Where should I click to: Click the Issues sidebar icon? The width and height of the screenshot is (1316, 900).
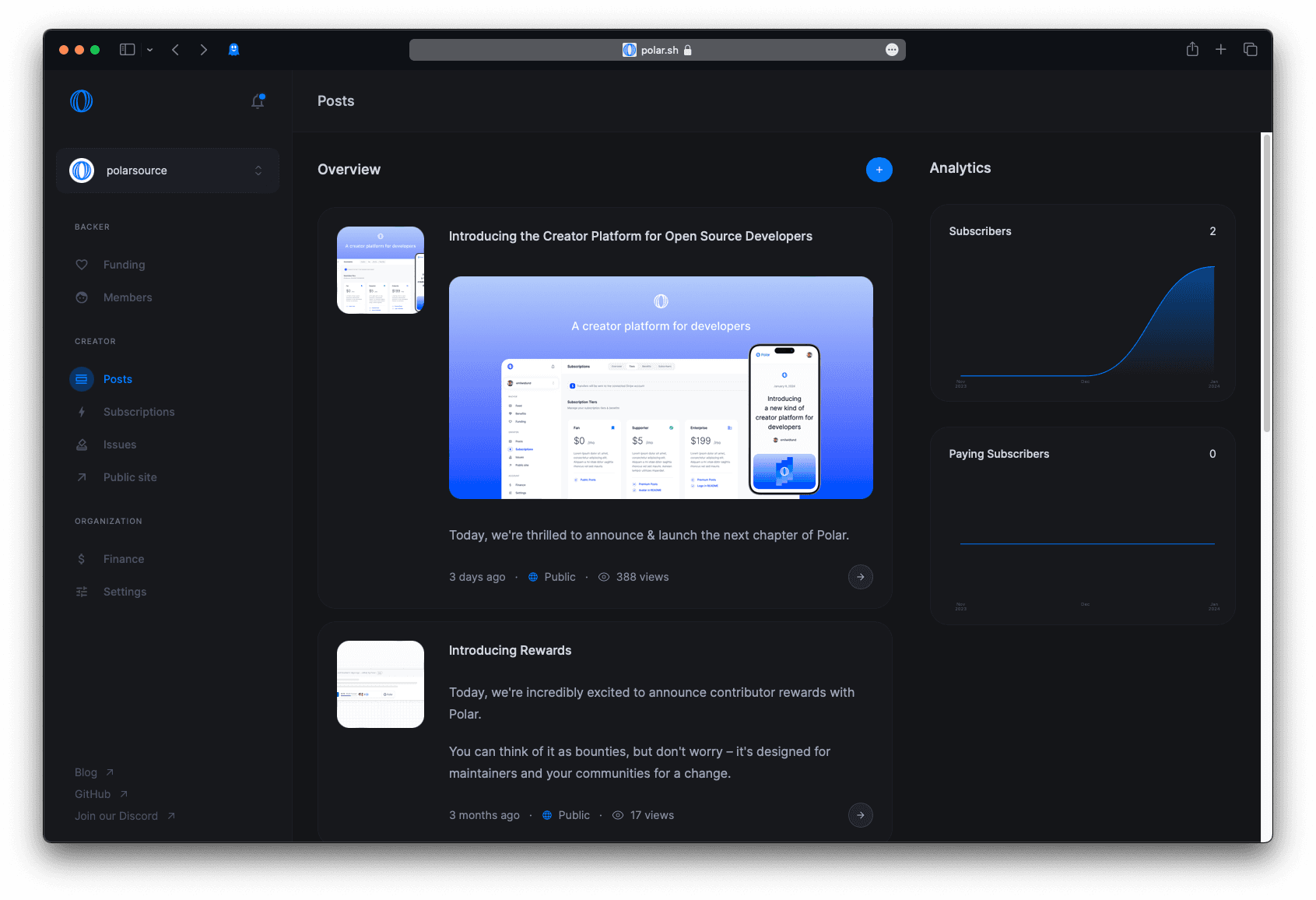click(x=82, y=445)
